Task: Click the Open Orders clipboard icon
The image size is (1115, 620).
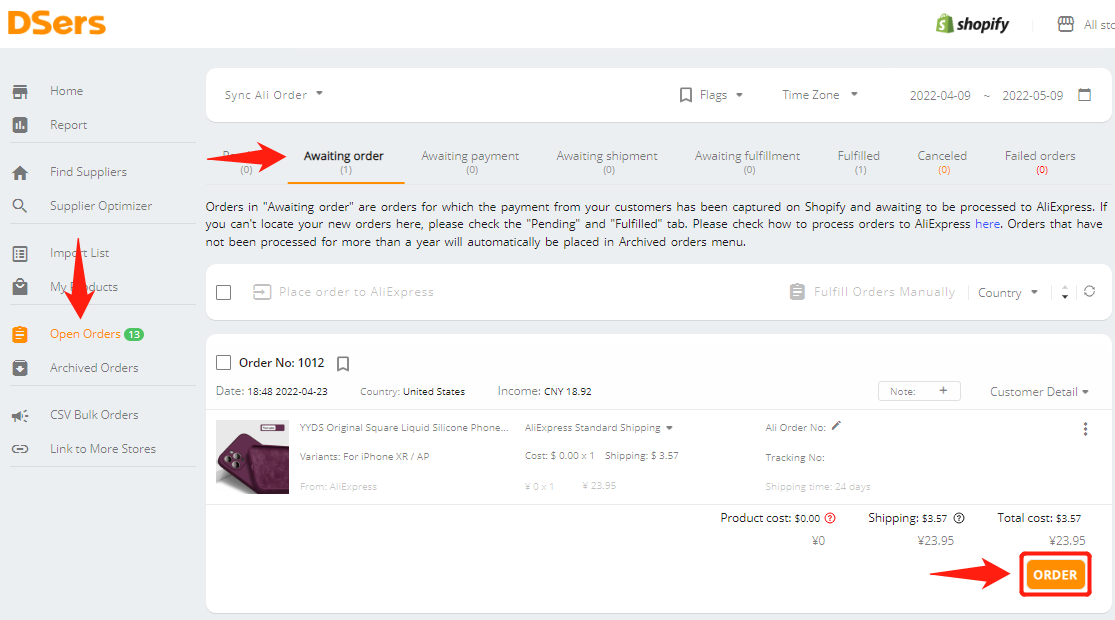Action: pyautogui.click(x=20, y=334)
